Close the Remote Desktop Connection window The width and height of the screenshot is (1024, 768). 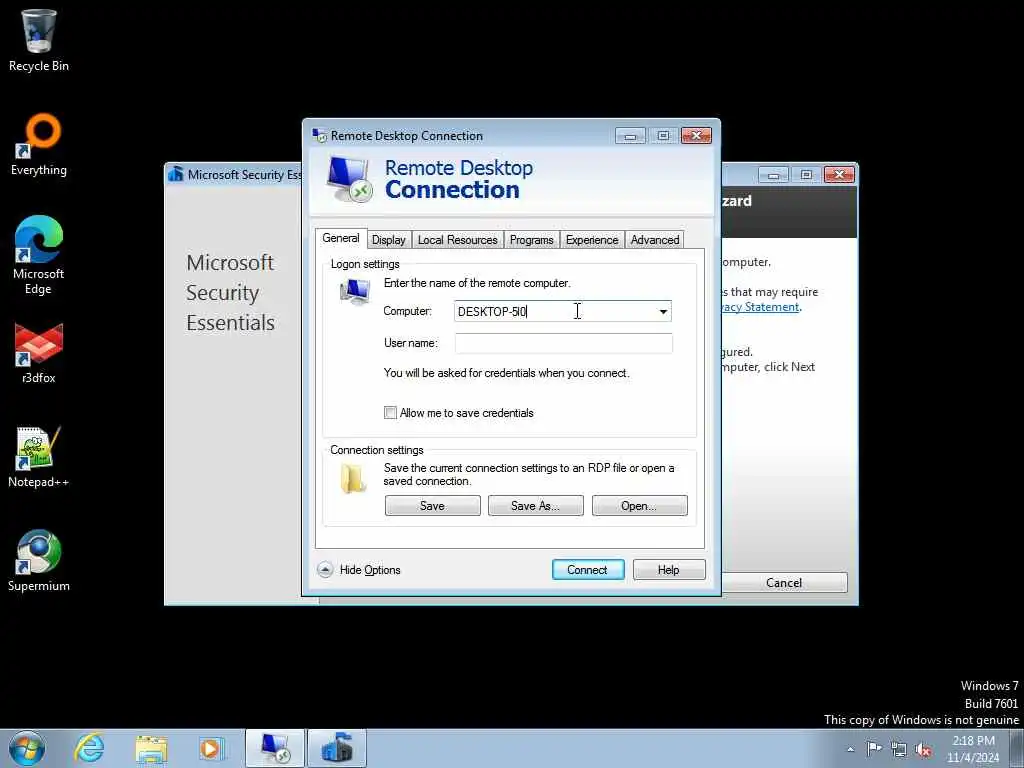pyautogui.click(x=696, y=136)
